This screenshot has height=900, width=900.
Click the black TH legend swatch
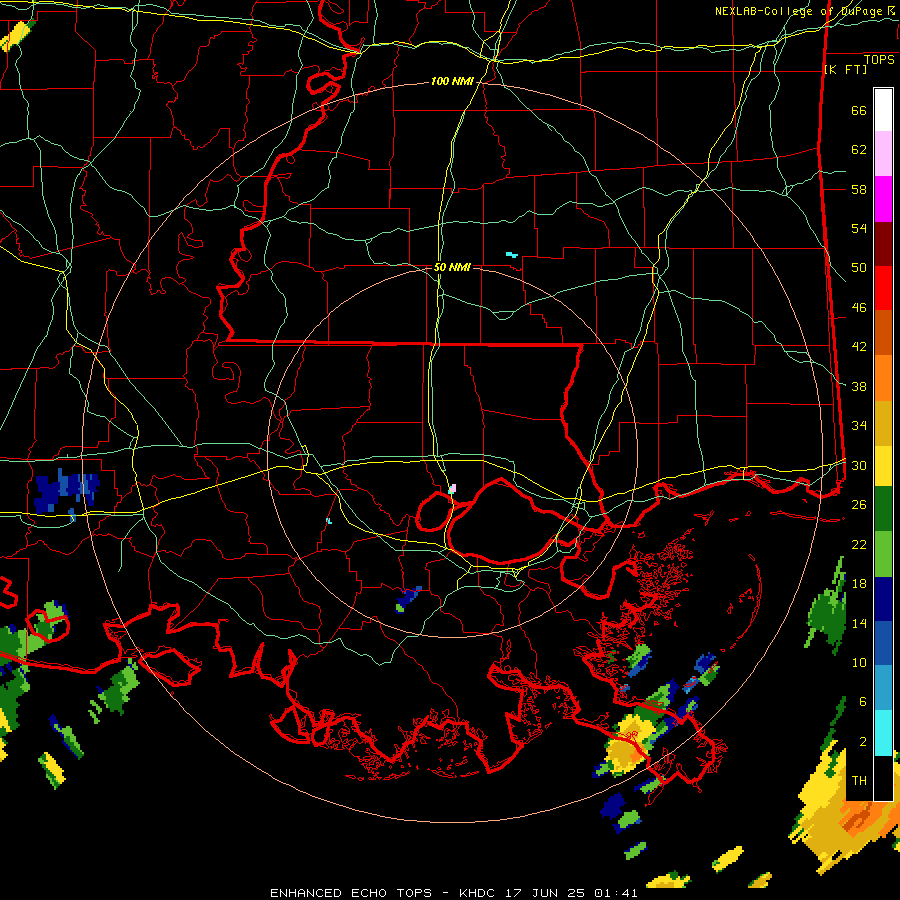tap(883, 778)
